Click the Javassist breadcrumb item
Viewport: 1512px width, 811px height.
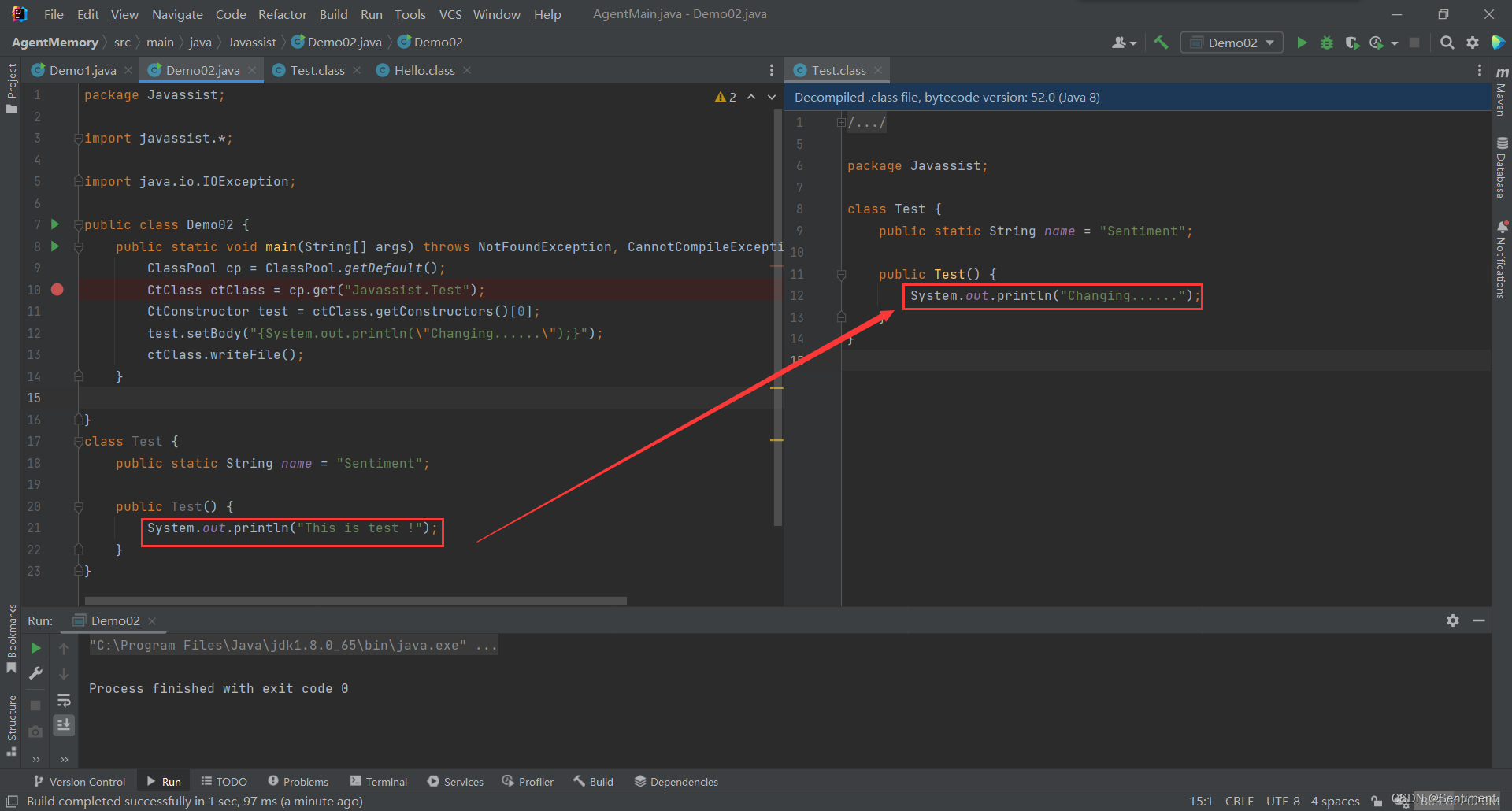[252, 43]
